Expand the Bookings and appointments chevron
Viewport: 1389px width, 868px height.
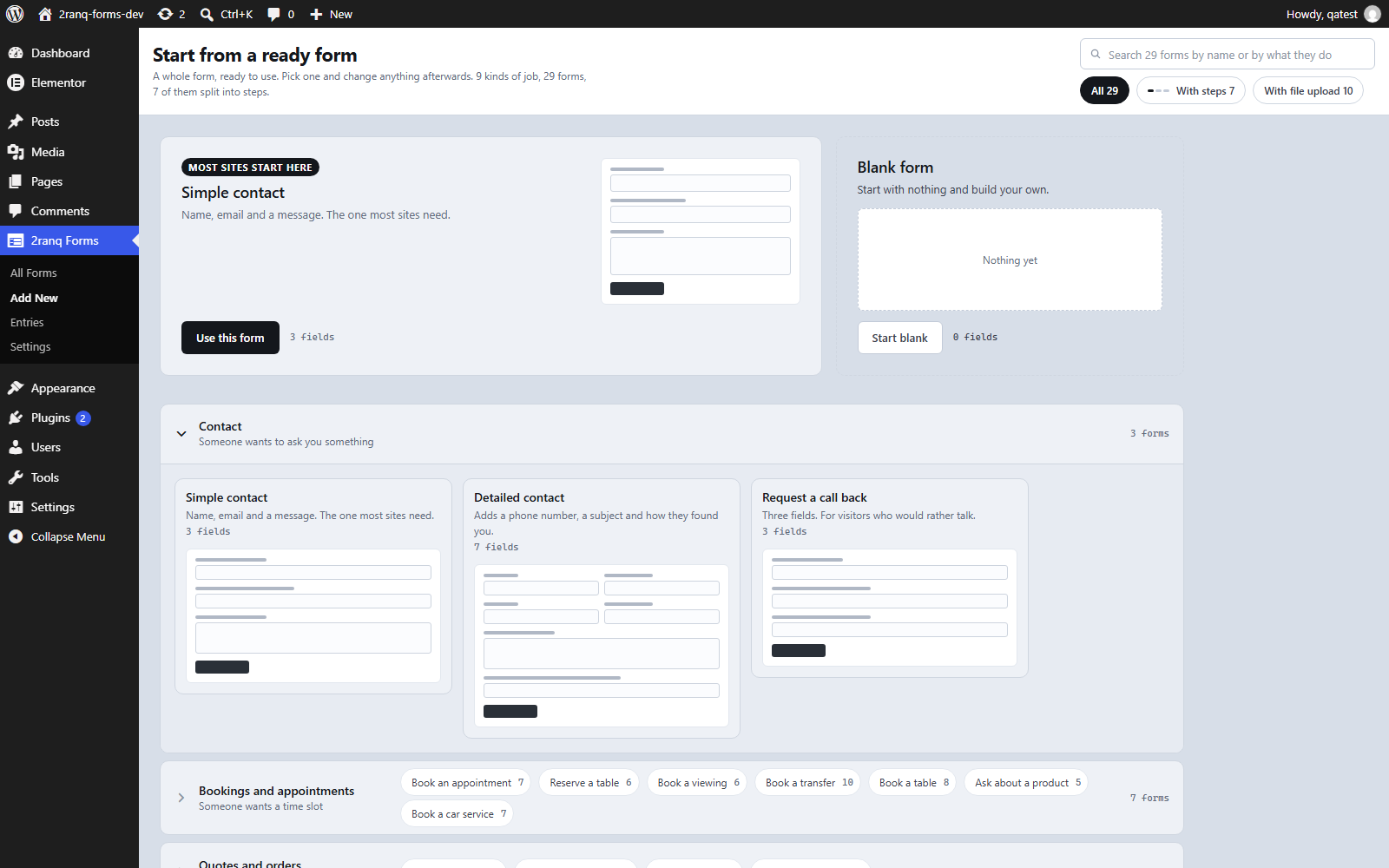(x=181, y=798)
